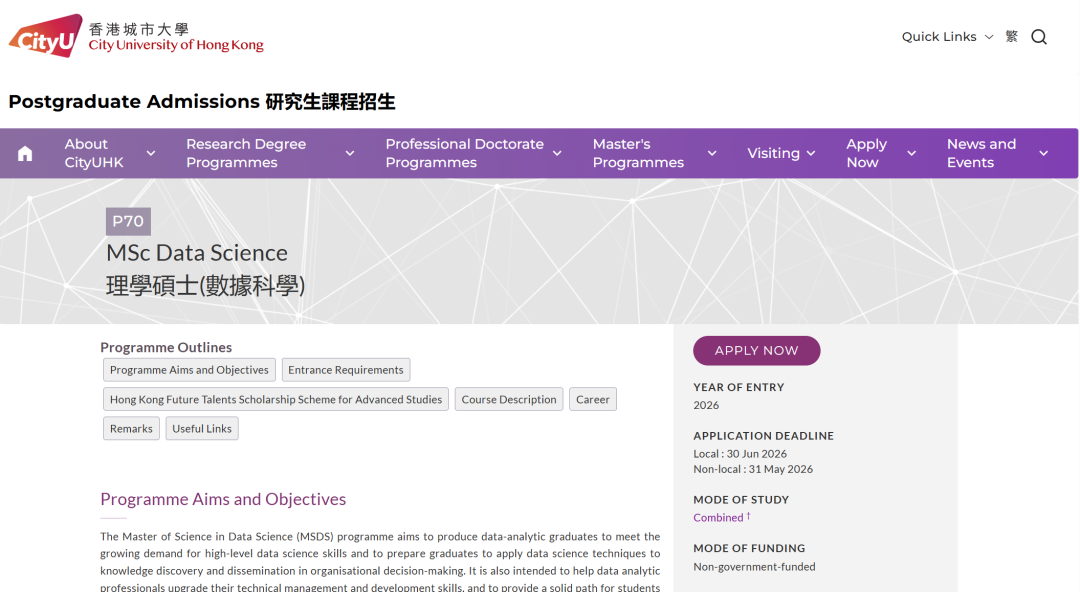Open the CityU logo homepage link
This screenshot has height=592, width=1080.
136,36
